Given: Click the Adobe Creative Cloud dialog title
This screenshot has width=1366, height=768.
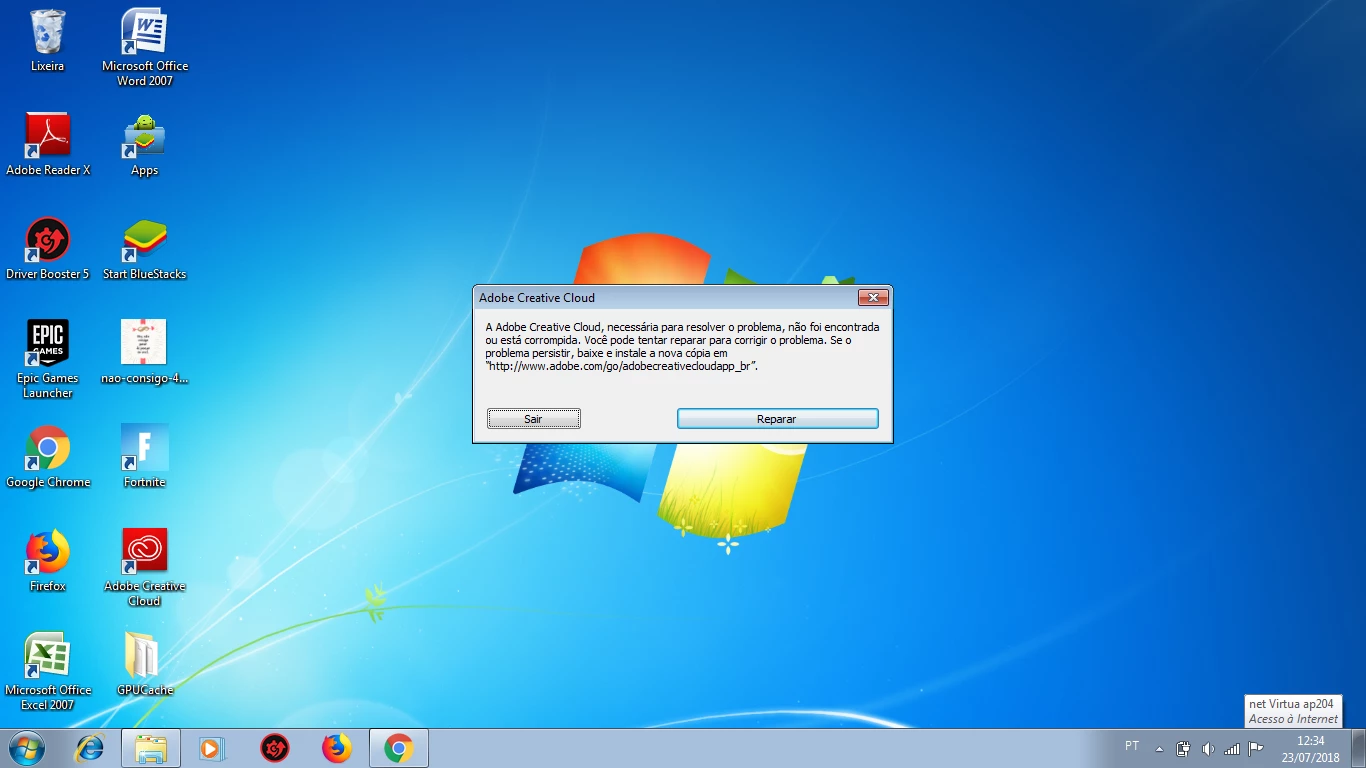Looking at the screenshot, I should coord(537,298).
